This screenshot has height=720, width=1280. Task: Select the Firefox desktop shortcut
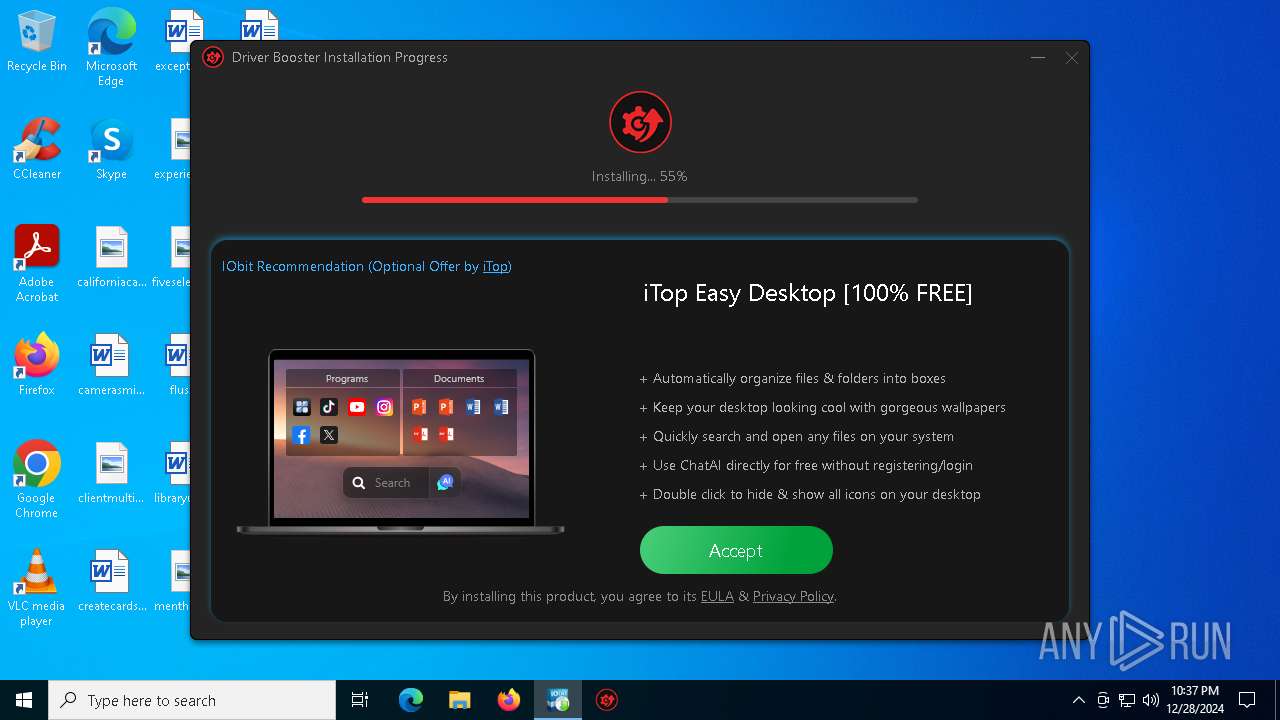(37, 365)
